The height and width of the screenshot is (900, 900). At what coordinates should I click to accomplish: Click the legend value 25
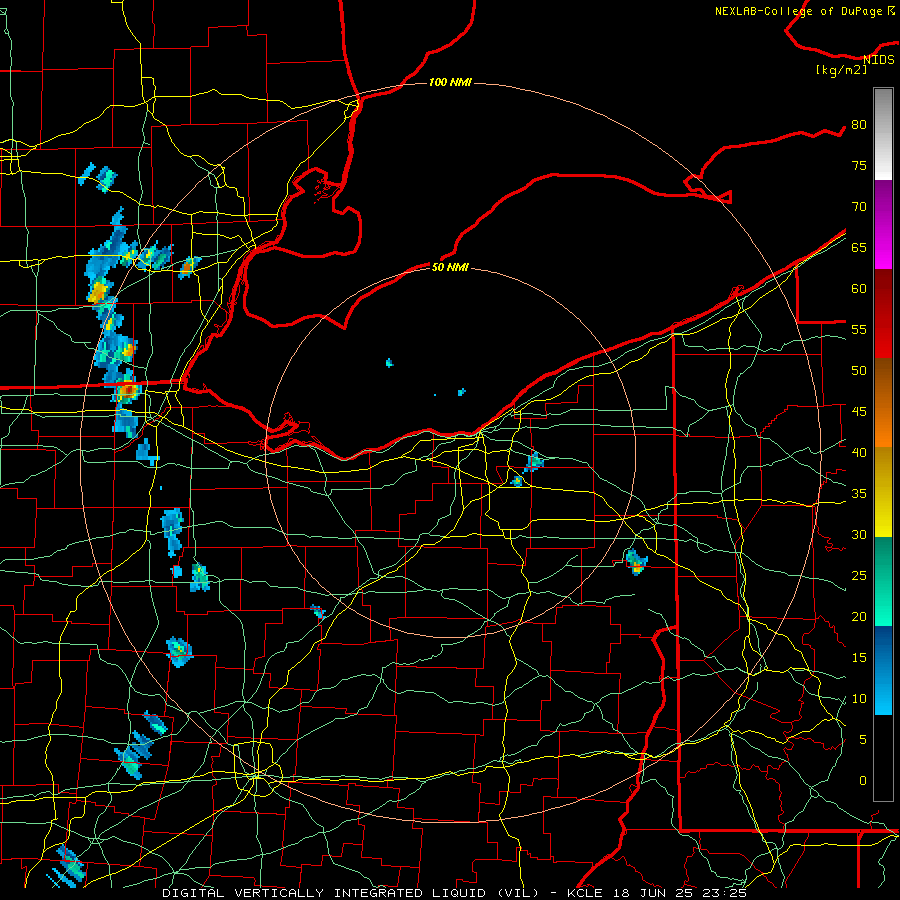pyautogui.click(x=859, y=575)
